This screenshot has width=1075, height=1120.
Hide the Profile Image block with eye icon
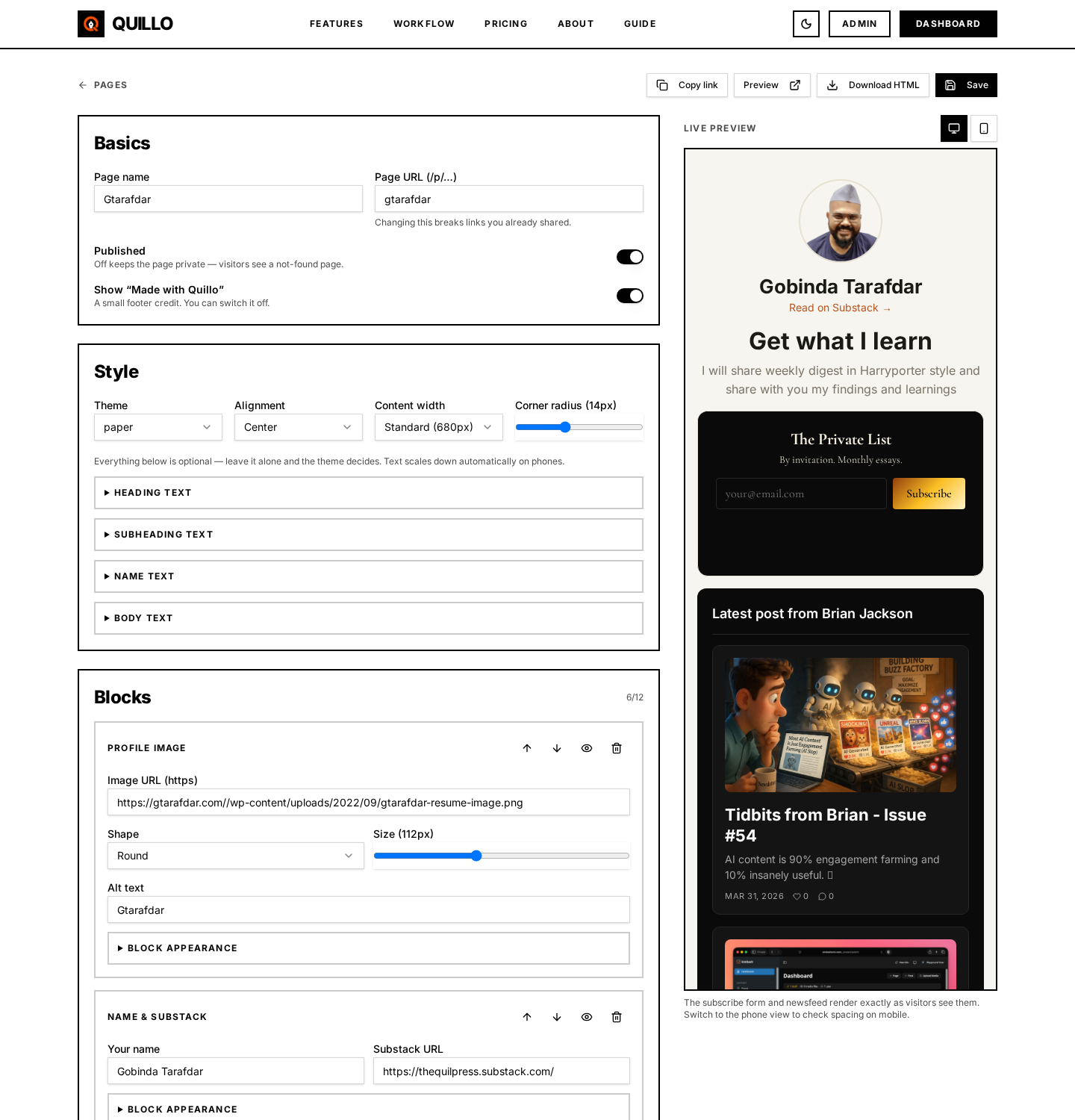(x=587, y=748)
